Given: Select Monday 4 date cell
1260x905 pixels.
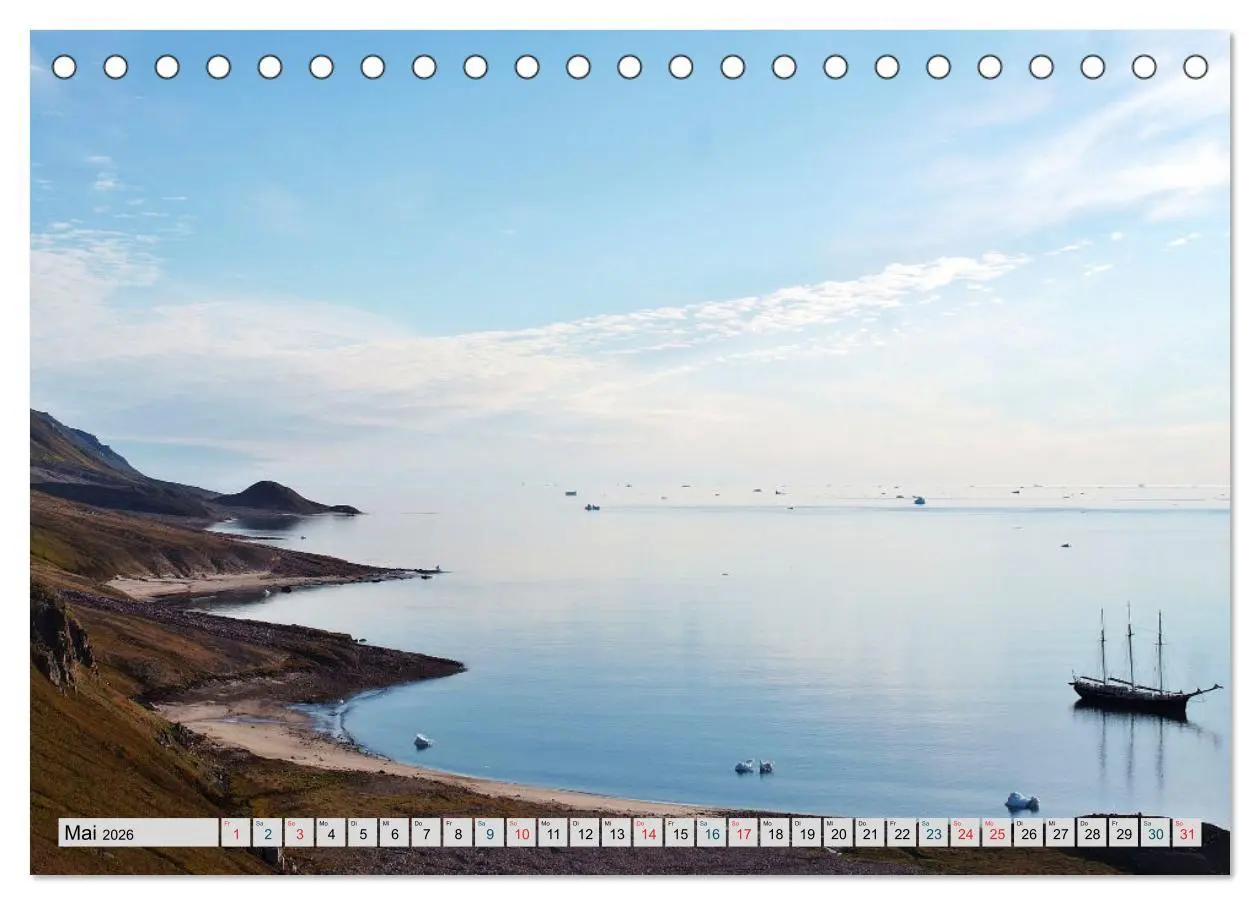Looking at the screenshot, I should pos(331,833).
